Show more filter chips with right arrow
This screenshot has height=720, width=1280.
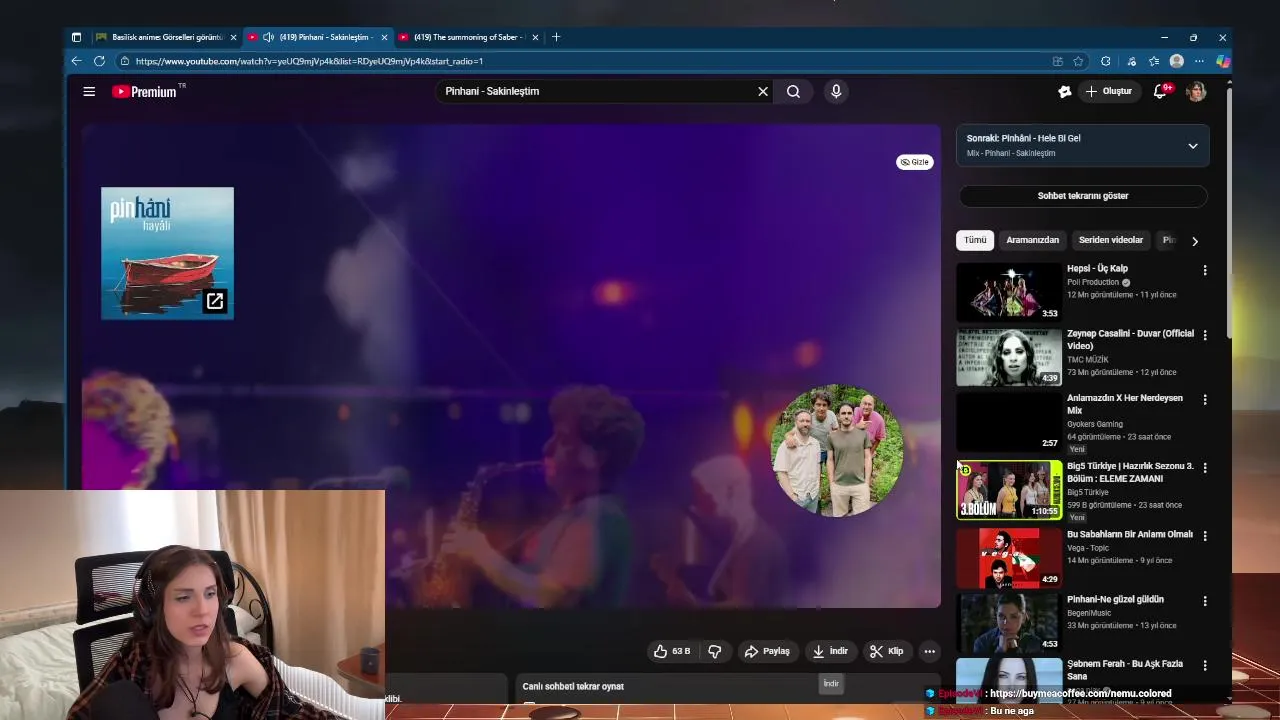[x=1194, y=241]
